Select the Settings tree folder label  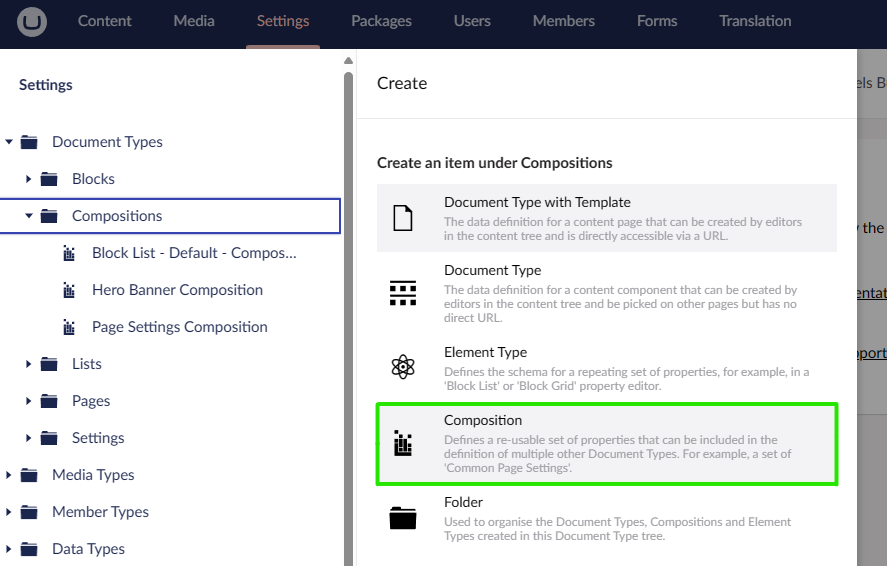[98, 438]
